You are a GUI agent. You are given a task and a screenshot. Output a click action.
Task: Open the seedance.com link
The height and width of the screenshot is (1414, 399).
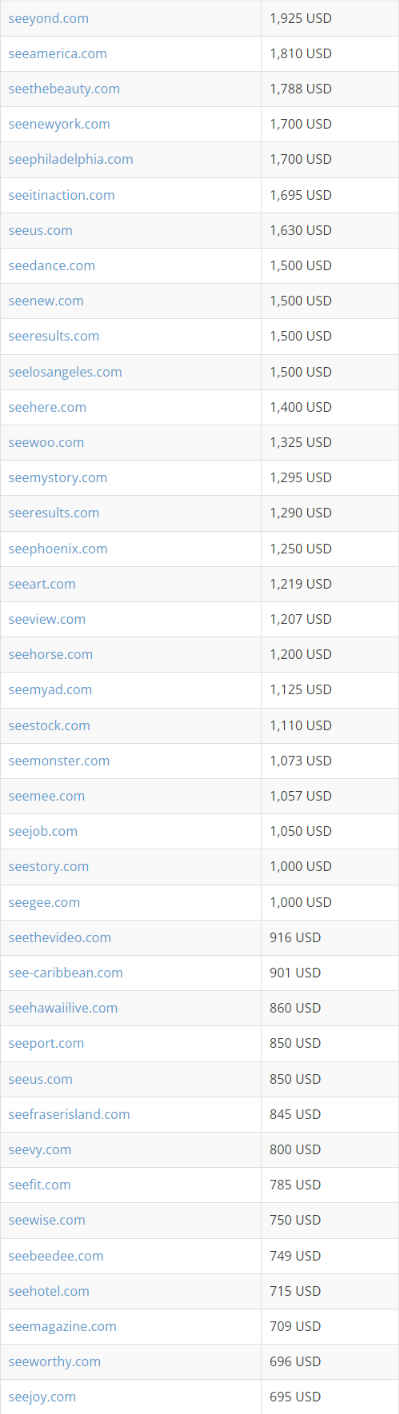click(x=52, y=265)
